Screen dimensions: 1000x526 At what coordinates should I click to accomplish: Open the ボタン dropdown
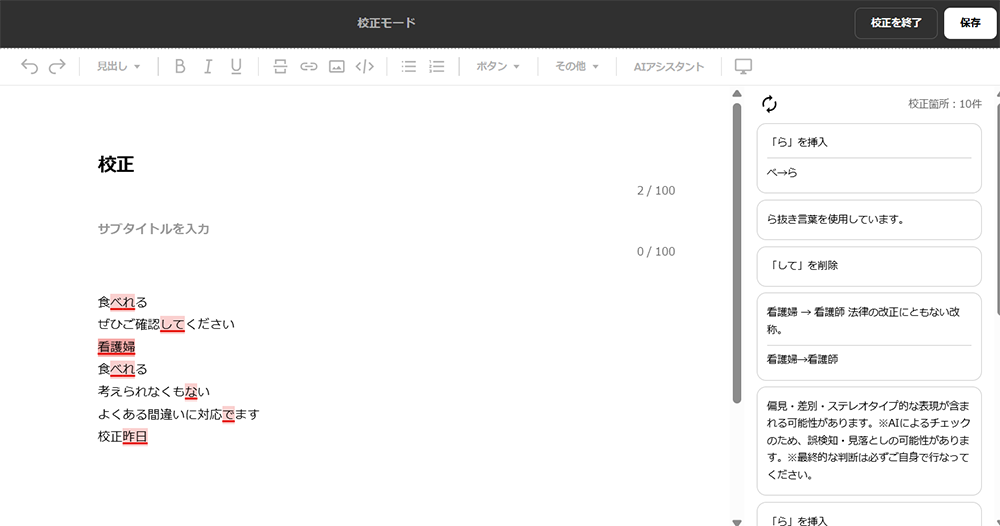pyautogui.click(x=498, y=66)
